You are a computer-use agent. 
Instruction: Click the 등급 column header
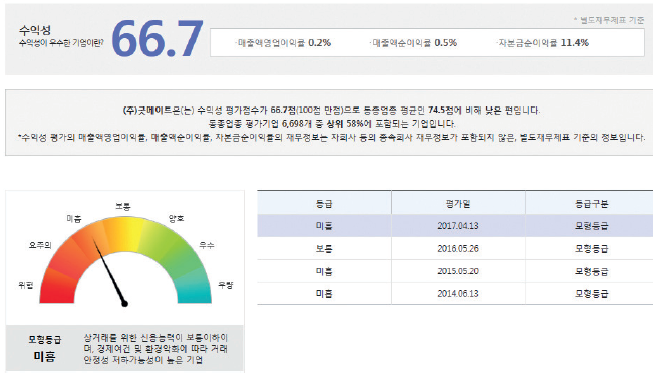[324, 204]
